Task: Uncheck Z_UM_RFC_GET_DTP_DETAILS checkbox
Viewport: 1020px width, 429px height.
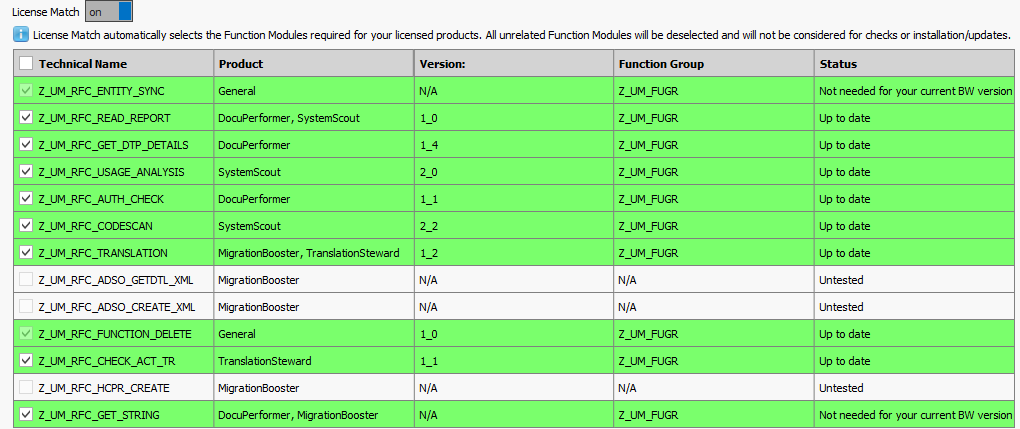Action: 26,145
